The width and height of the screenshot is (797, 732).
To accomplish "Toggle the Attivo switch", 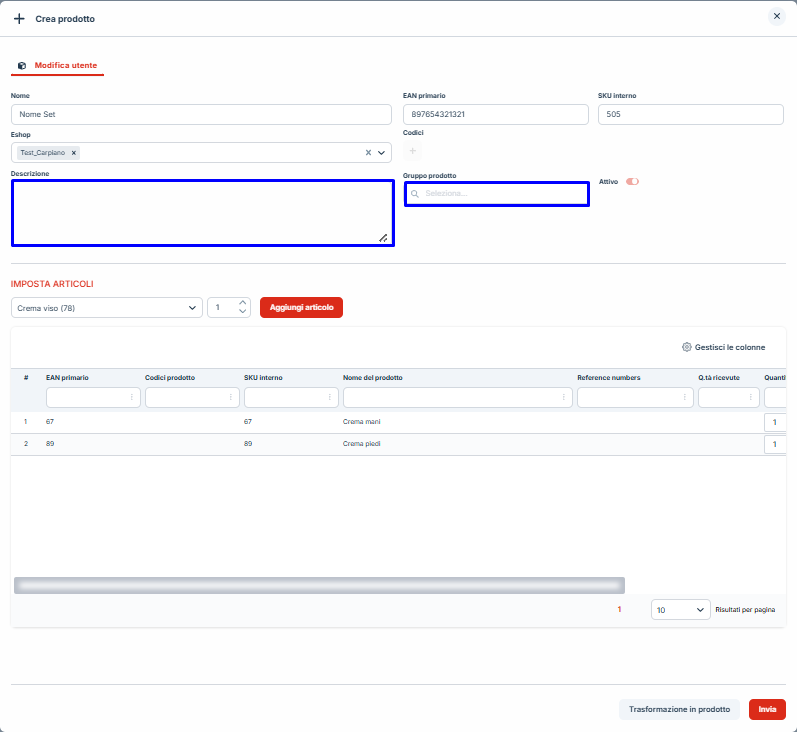I will 632,182.
